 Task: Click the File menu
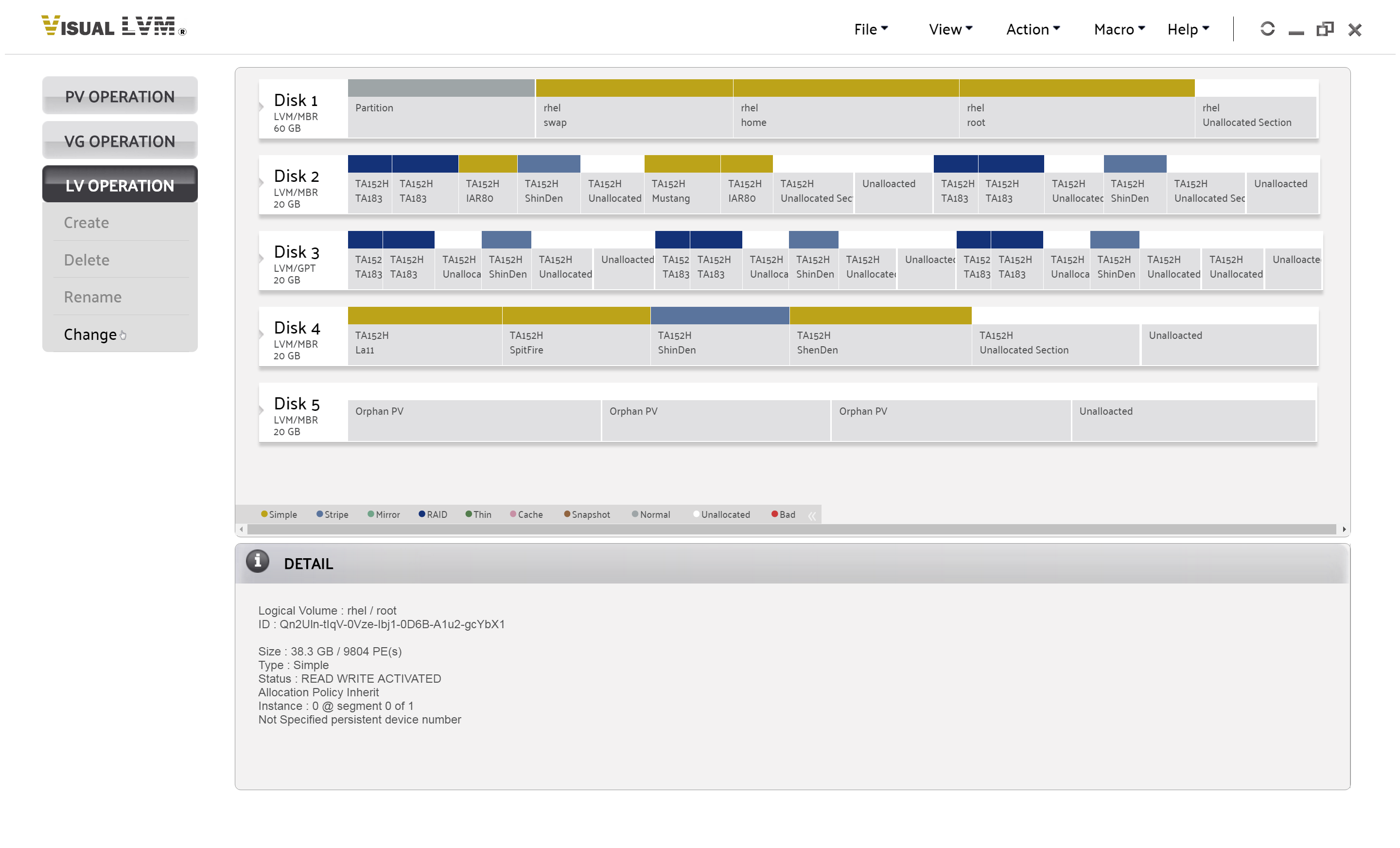click(868, 27)
